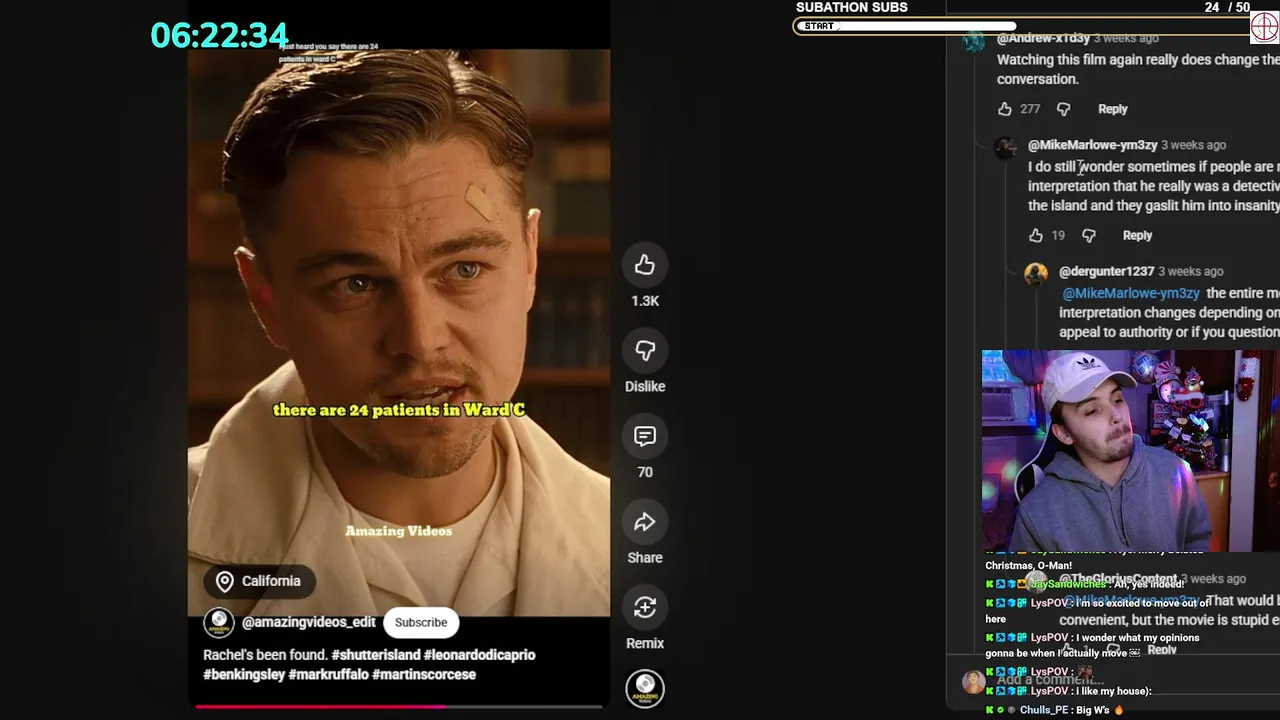Click the SUBATHON SUBS goal bar
The image size is (1280, 720).
[1021, 26]
